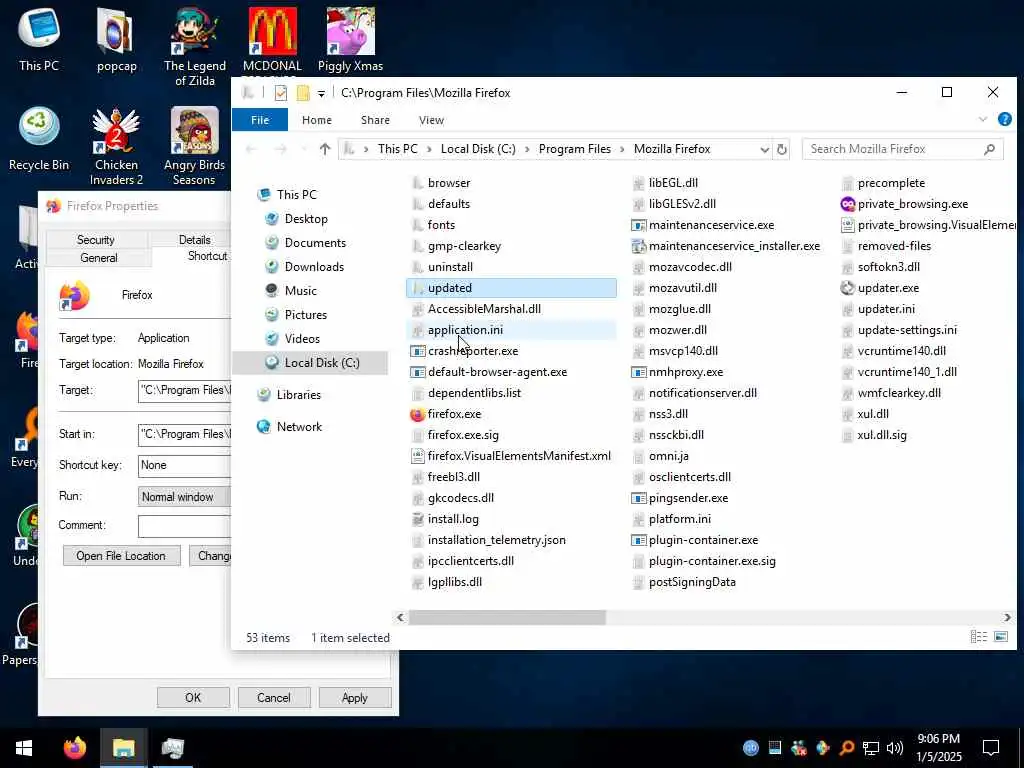1024x768 pixels.
Task: Click the New folder quick access icon
Action: tap(302, 93)
